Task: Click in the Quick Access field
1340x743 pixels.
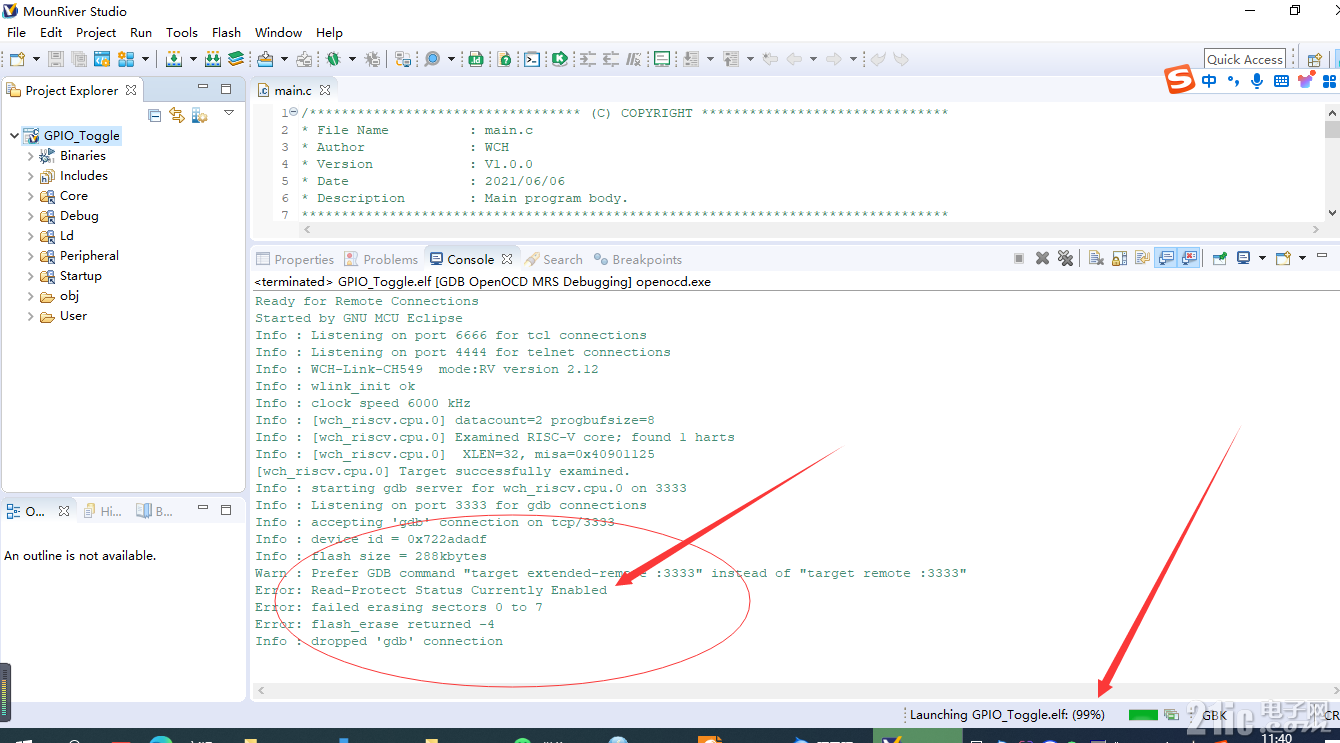Action: 1244,60
